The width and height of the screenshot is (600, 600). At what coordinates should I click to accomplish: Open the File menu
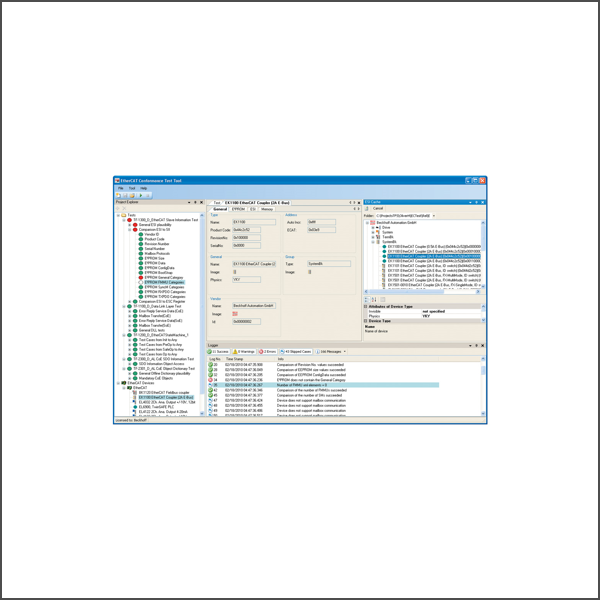tap(121, 189)
